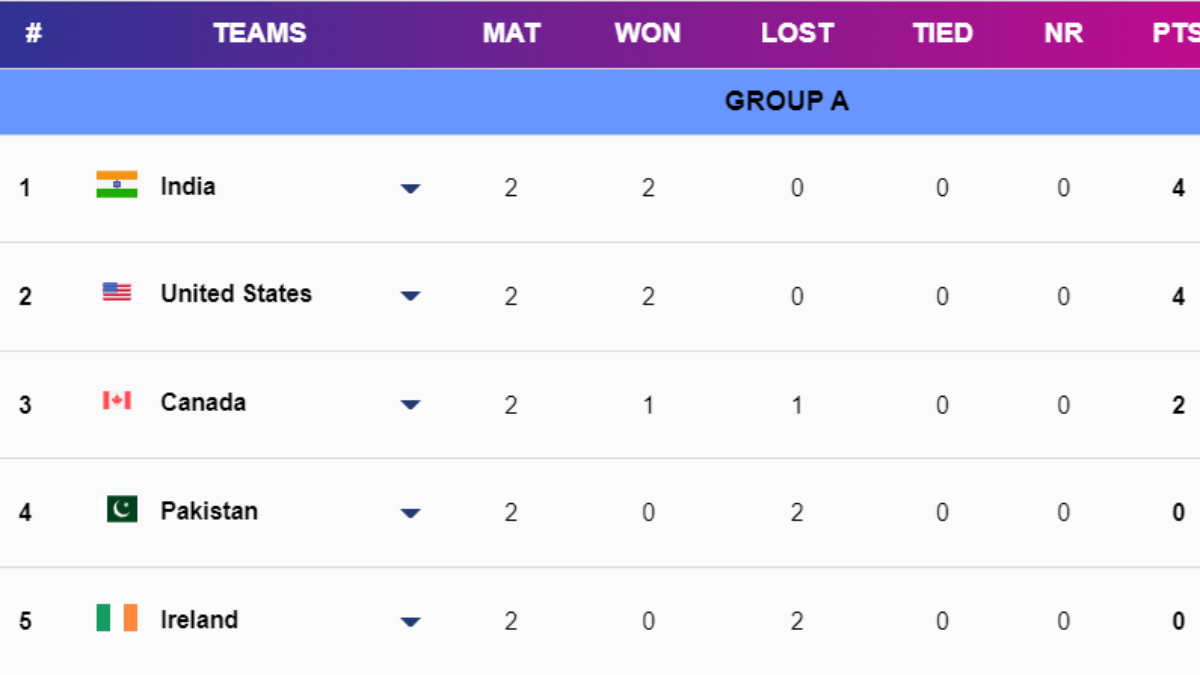Open the Pakistan team link
Image resolution: width=1200 pixels, height=675 pixels.
(209, 510)
